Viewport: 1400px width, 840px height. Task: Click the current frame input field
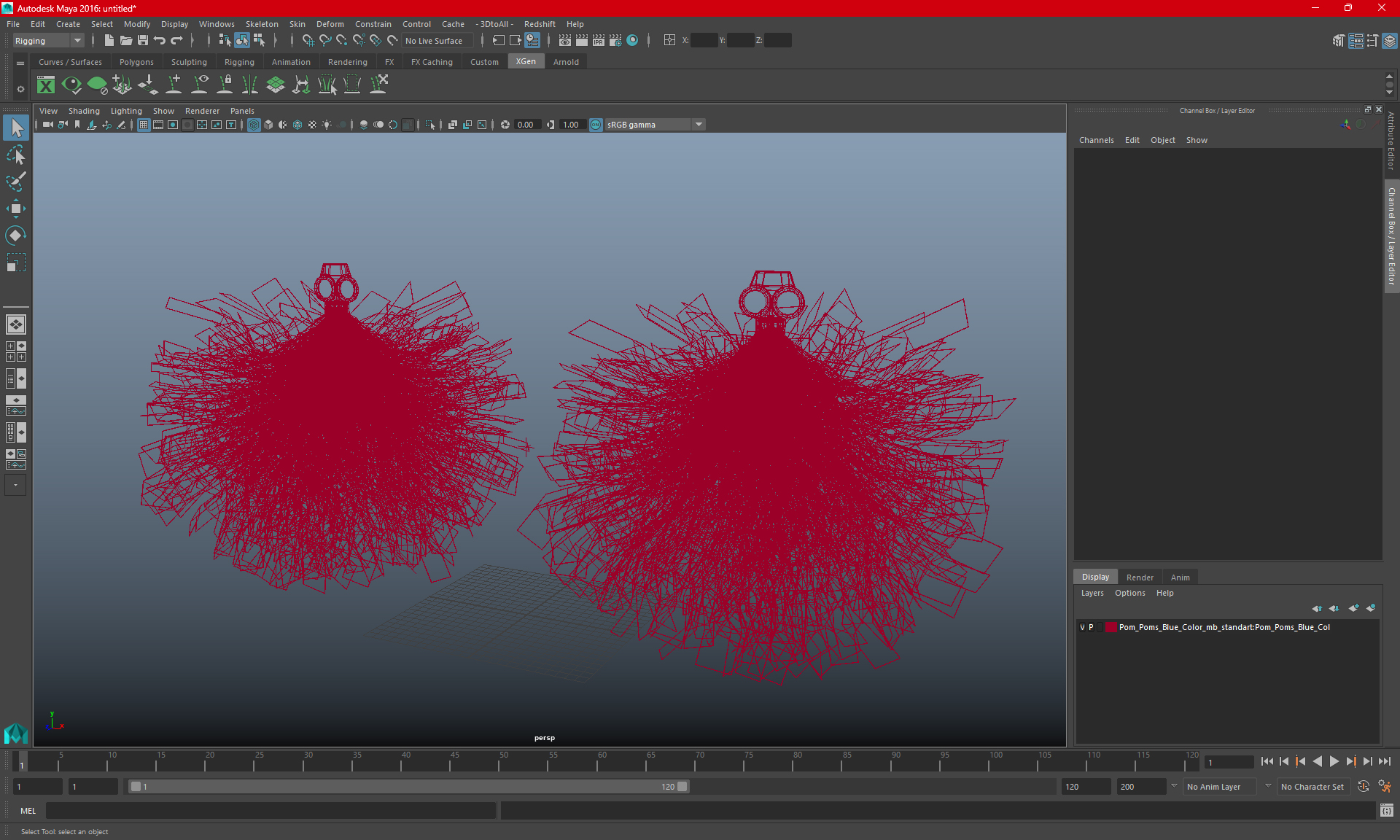click(x=1228, y=762)
